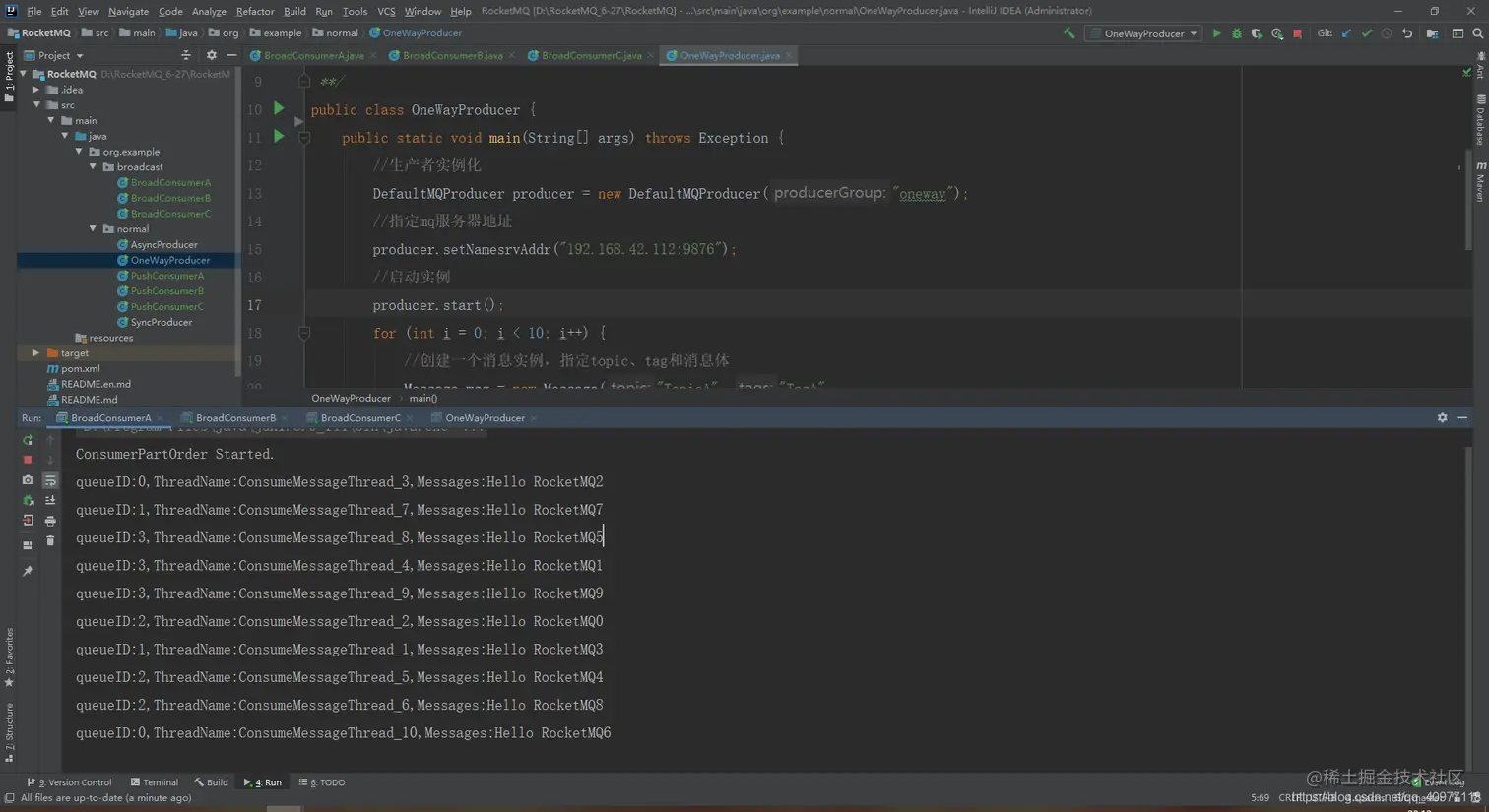The width and height of the screenshot is (1489, 812).
Task: Print the console output
Action: (50, 521)
